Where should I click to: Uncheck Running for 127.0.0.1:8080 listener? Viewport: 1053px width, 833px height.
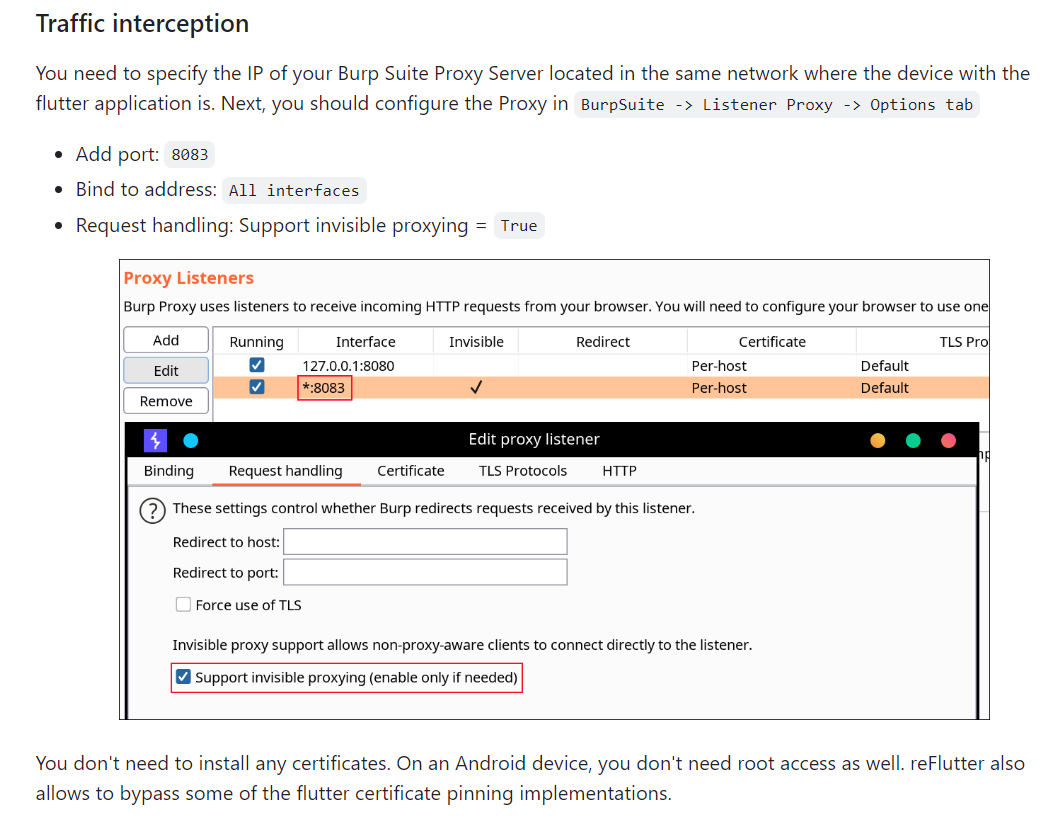click(257, 366)
